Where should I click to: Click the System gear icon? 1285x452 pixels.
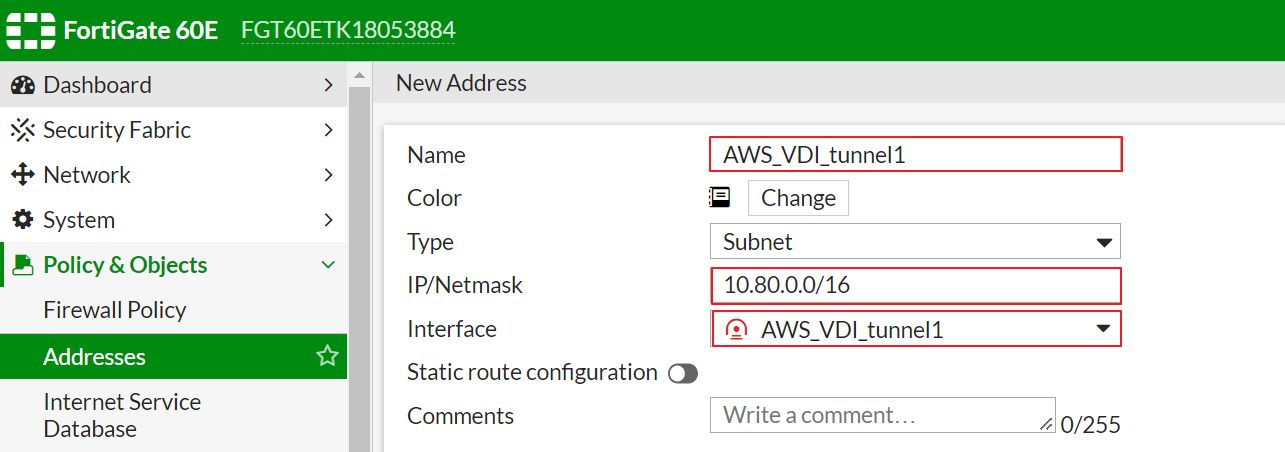coord(23,220)
